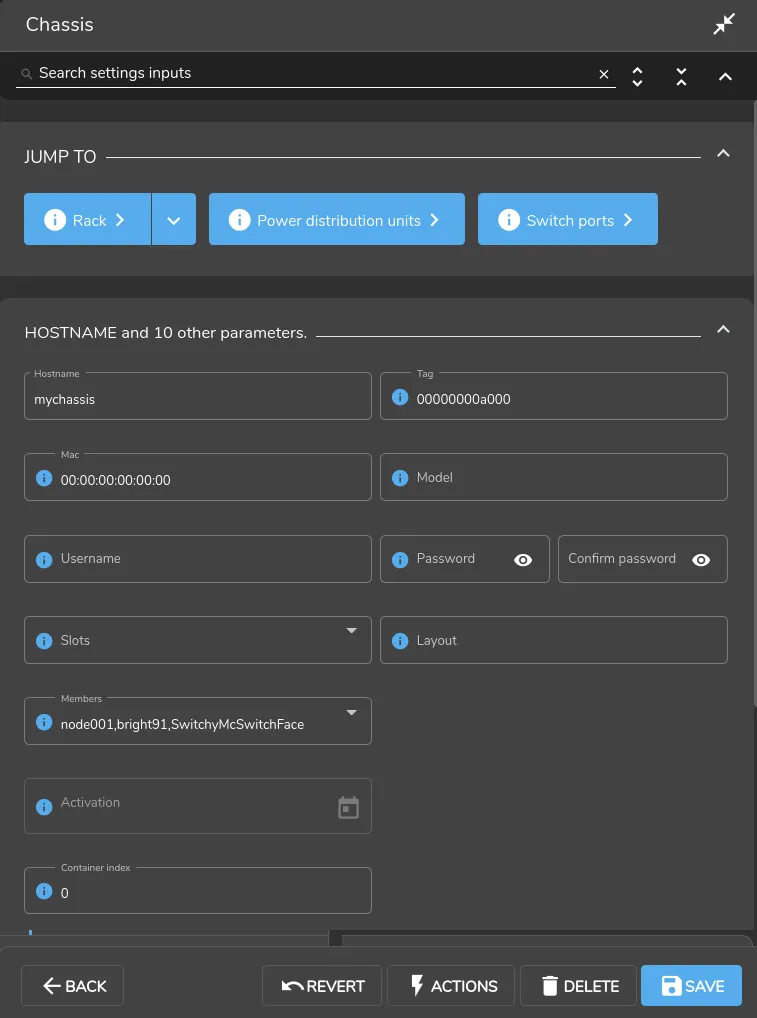The height and width of the screenshot is (1018, 757).
Task: Click the search magnifier icon
Action: 27,74
